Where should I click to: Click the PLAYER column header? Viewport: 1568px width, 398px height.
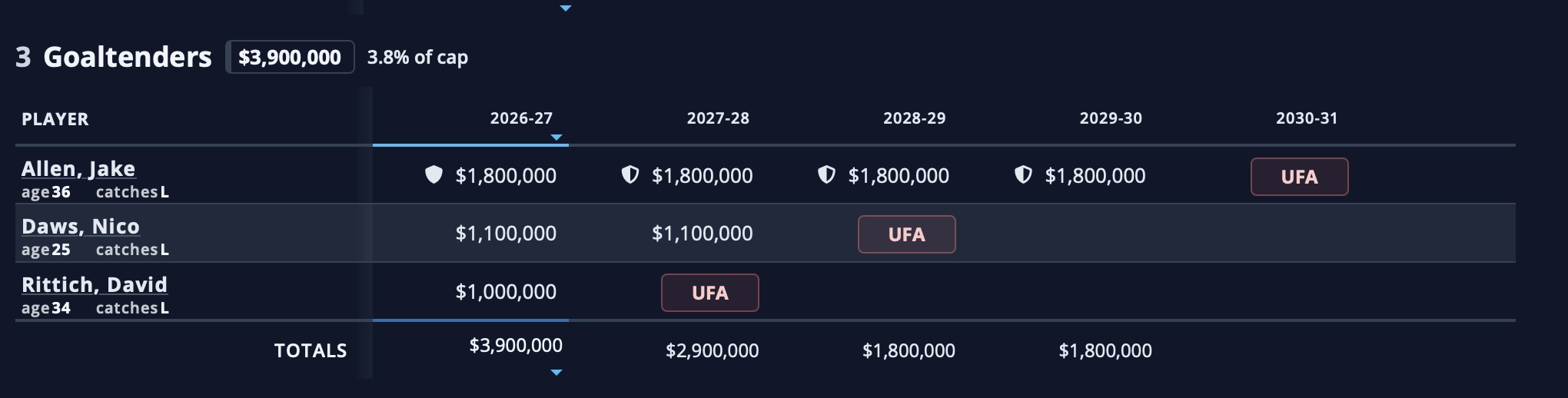pos(55,119)
